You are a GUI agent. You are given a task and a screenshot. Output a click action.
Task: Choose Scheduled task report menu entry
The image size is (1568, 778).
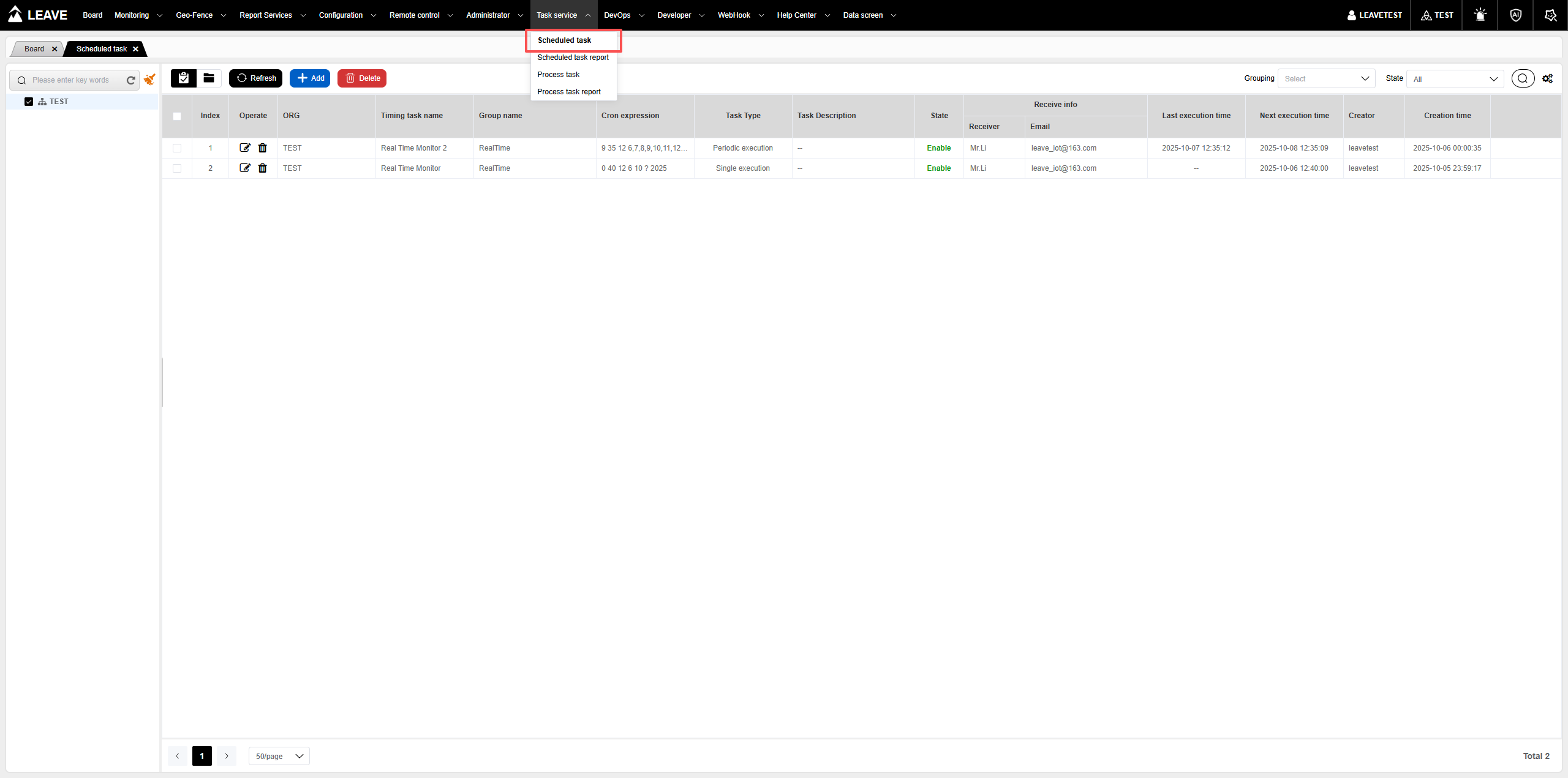coord(573,58)
